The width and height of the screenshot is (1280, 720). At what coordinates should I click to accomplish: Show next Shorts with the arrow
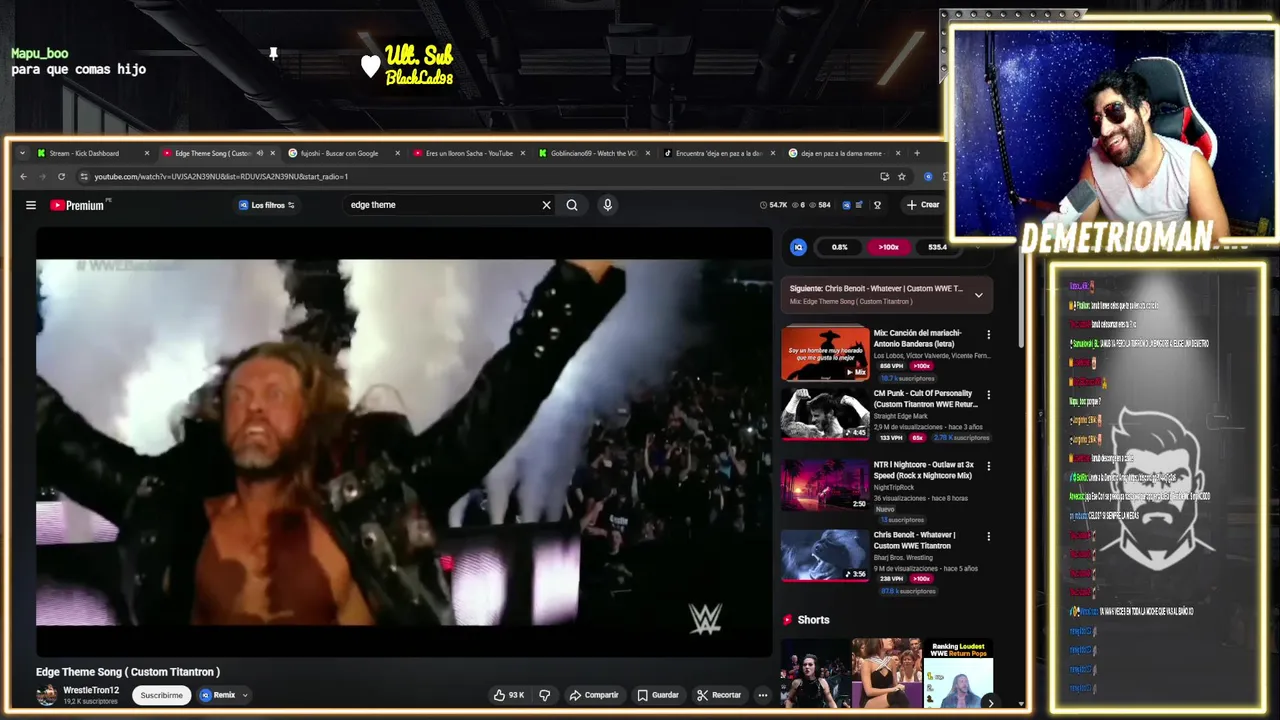[x=989, y=702]
